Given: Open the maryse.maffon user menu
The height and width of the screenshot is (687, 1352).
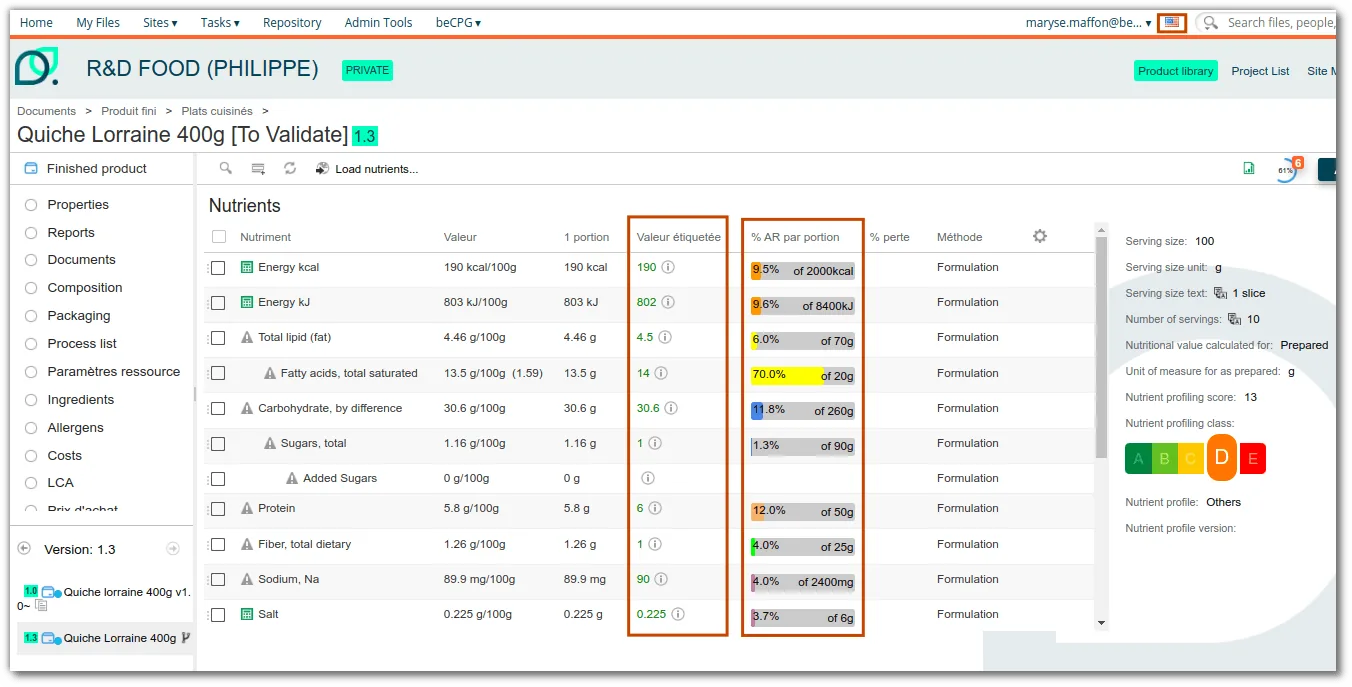Looking at the screenshot, I should 1088,22.
